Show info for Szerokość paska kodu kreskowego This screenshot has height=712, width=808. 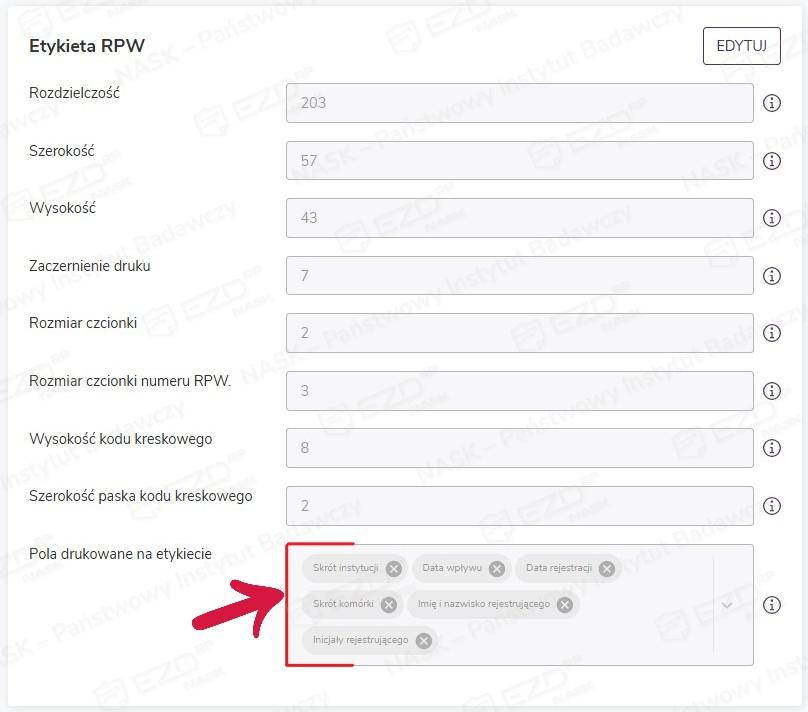point(771,505)
